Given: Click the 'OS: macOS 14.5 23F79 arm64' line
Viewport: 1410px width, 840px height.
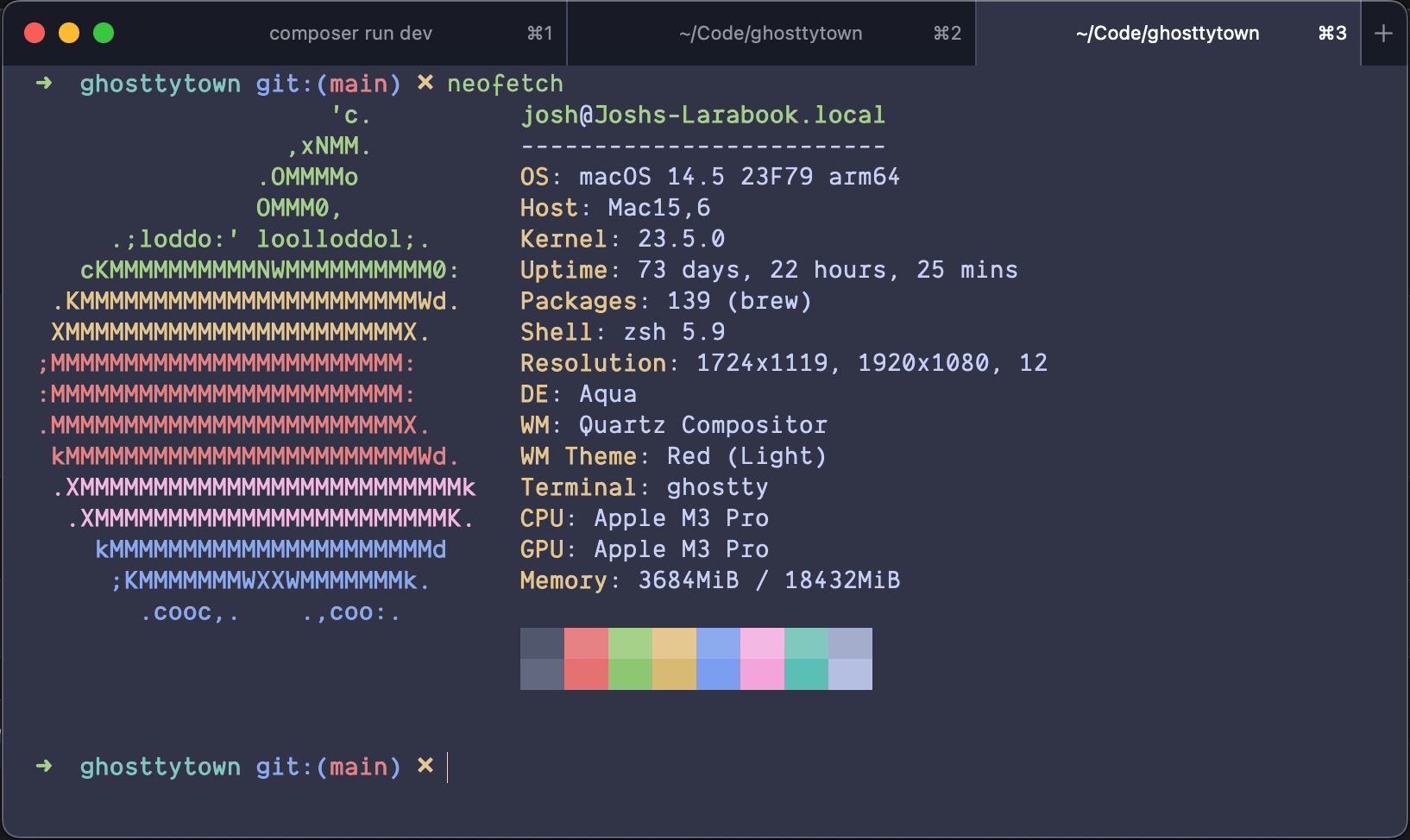Looking at the screenshot, I should [x=710, y=177].
